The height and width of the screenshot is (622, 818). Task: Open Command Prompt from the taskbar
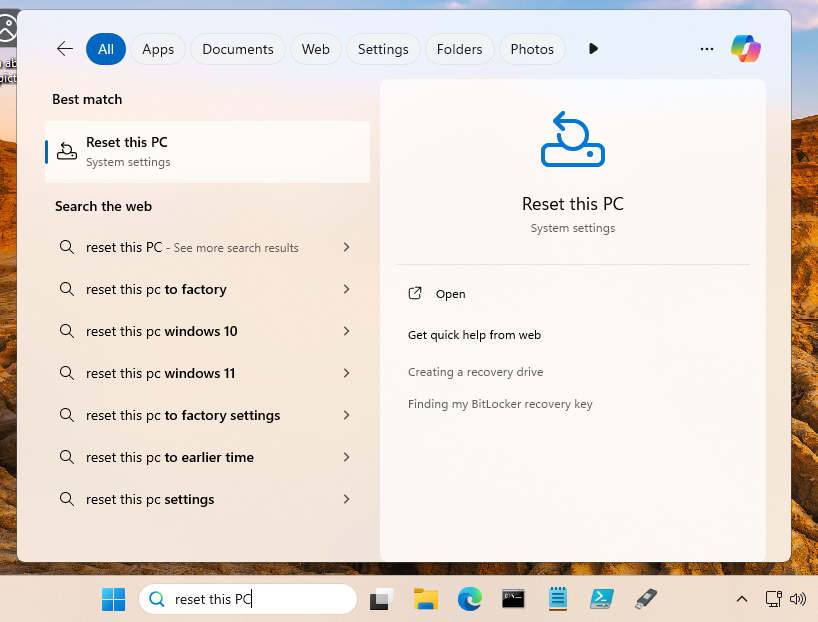tap(513, 599)
